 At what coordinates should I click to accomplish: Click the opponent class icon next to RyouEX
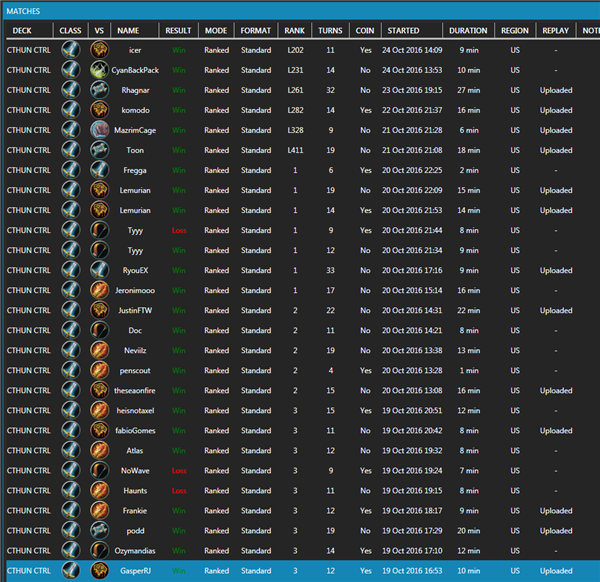pyautogui.click(x=99, y=270)
